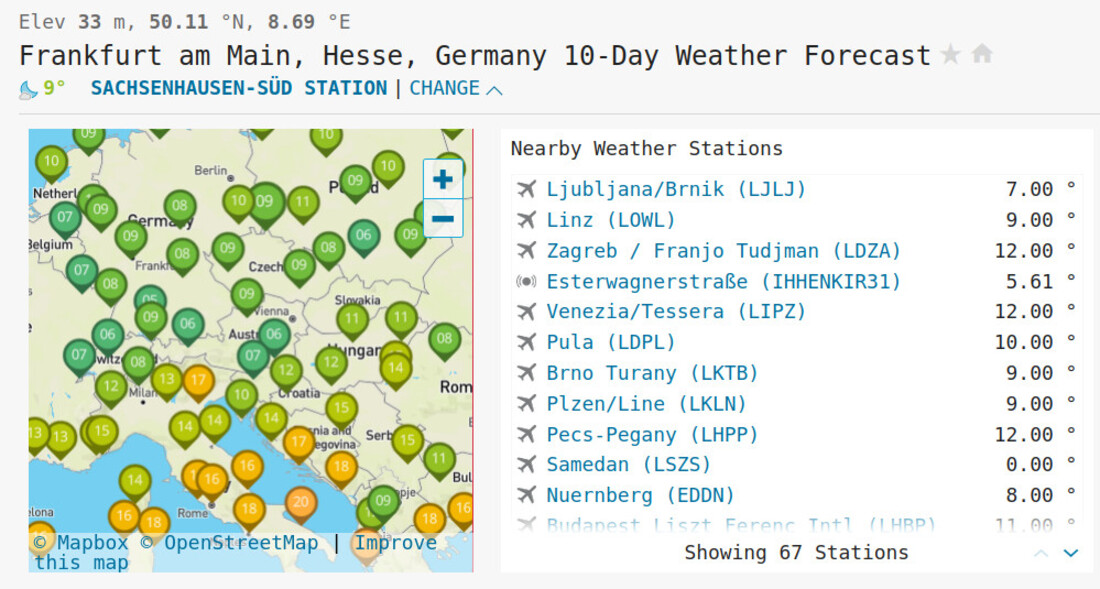Viewport: 1100px width, 589px height.
Task: Select Zagreb / Franjo Tudjman (LDZA) station
Action: point(723,251)
